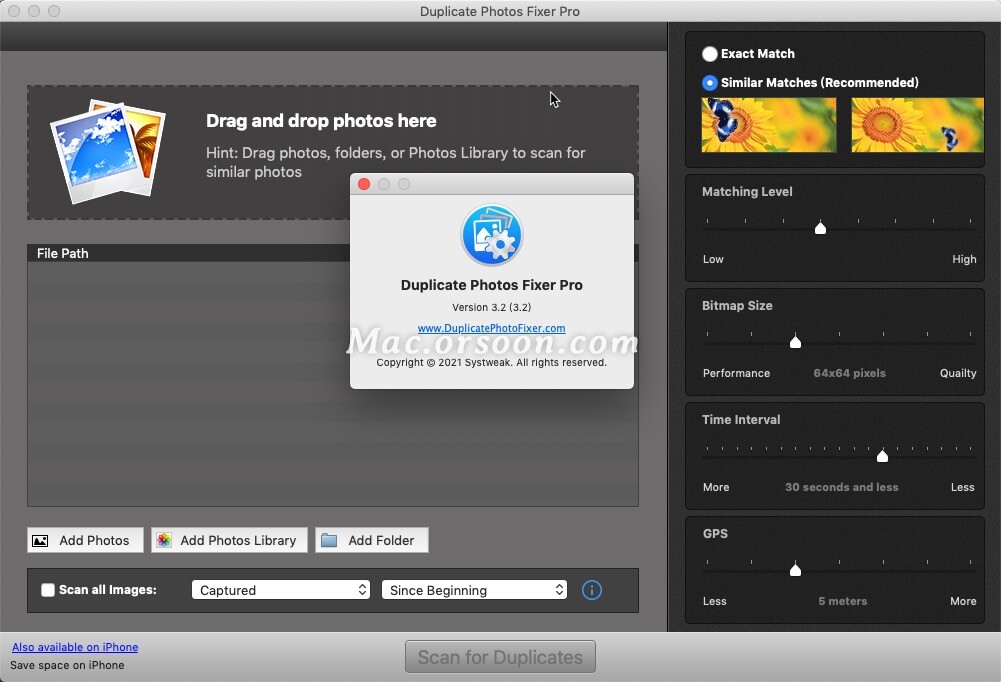The image size is (1001, 682).
Task: Click the High label under Matching Level
Action: pos(964,259)
